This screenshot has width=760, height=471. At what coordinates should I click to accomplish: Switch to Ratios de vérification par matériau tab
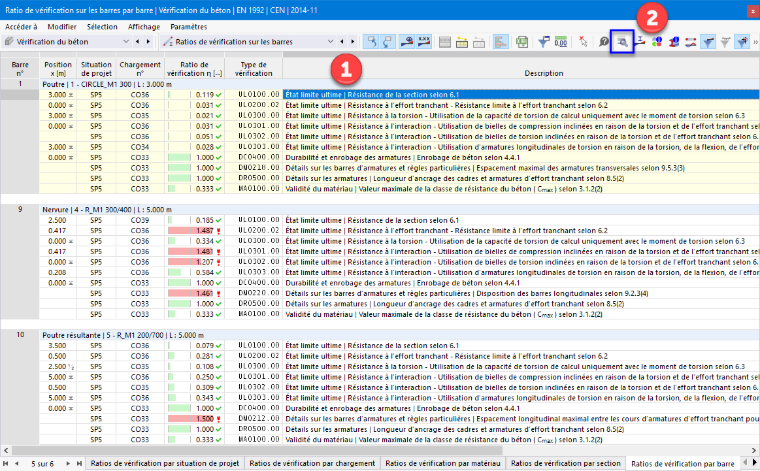pyautogui.click(x=443, y=464)
